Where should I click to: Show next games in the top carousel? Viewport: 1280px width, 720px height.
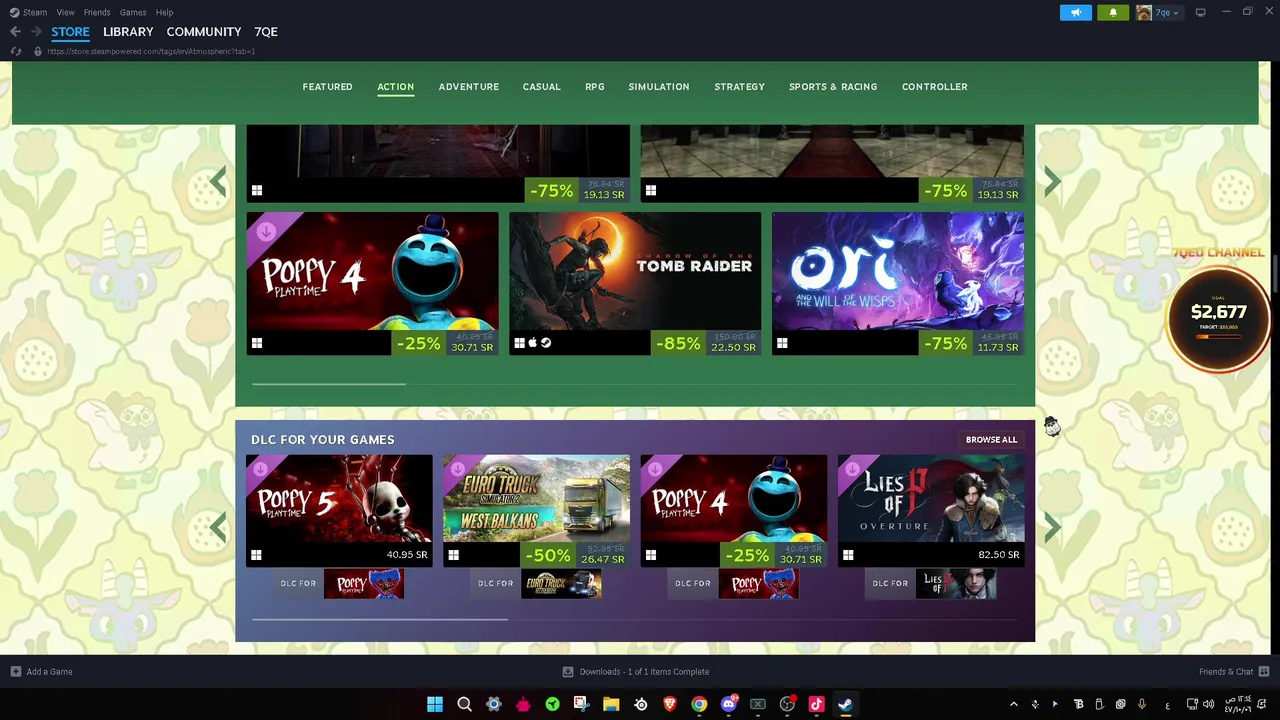tap(1052, 182)
